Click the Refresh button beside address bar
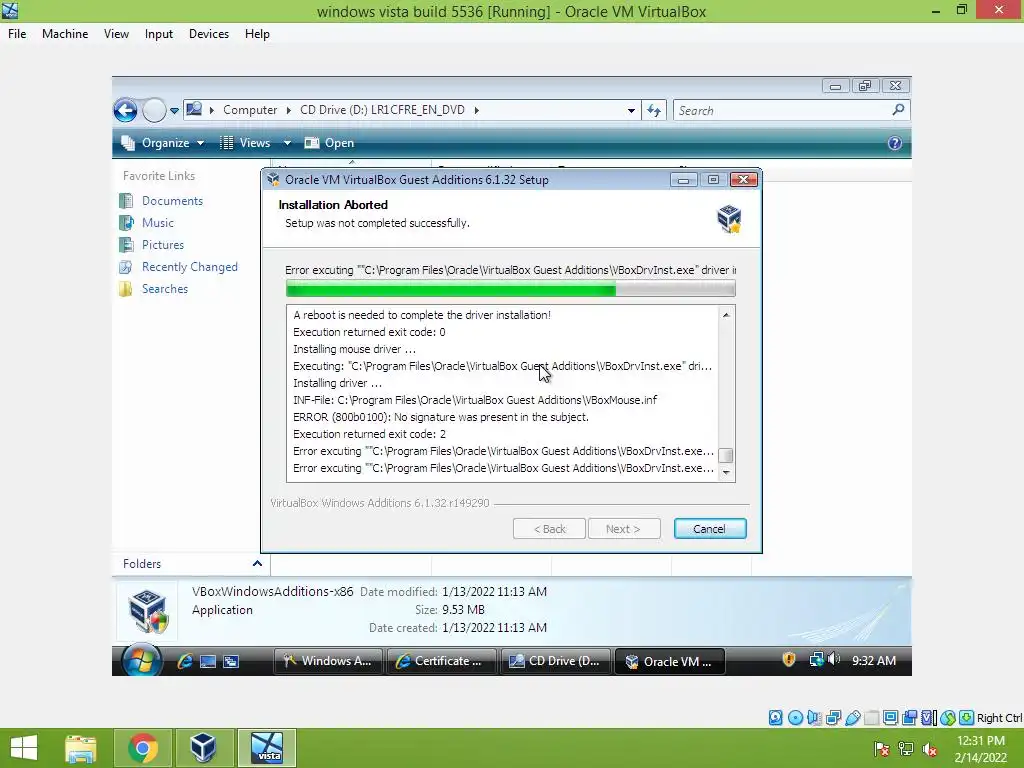 pyautogui.click(x=654, y=110)
